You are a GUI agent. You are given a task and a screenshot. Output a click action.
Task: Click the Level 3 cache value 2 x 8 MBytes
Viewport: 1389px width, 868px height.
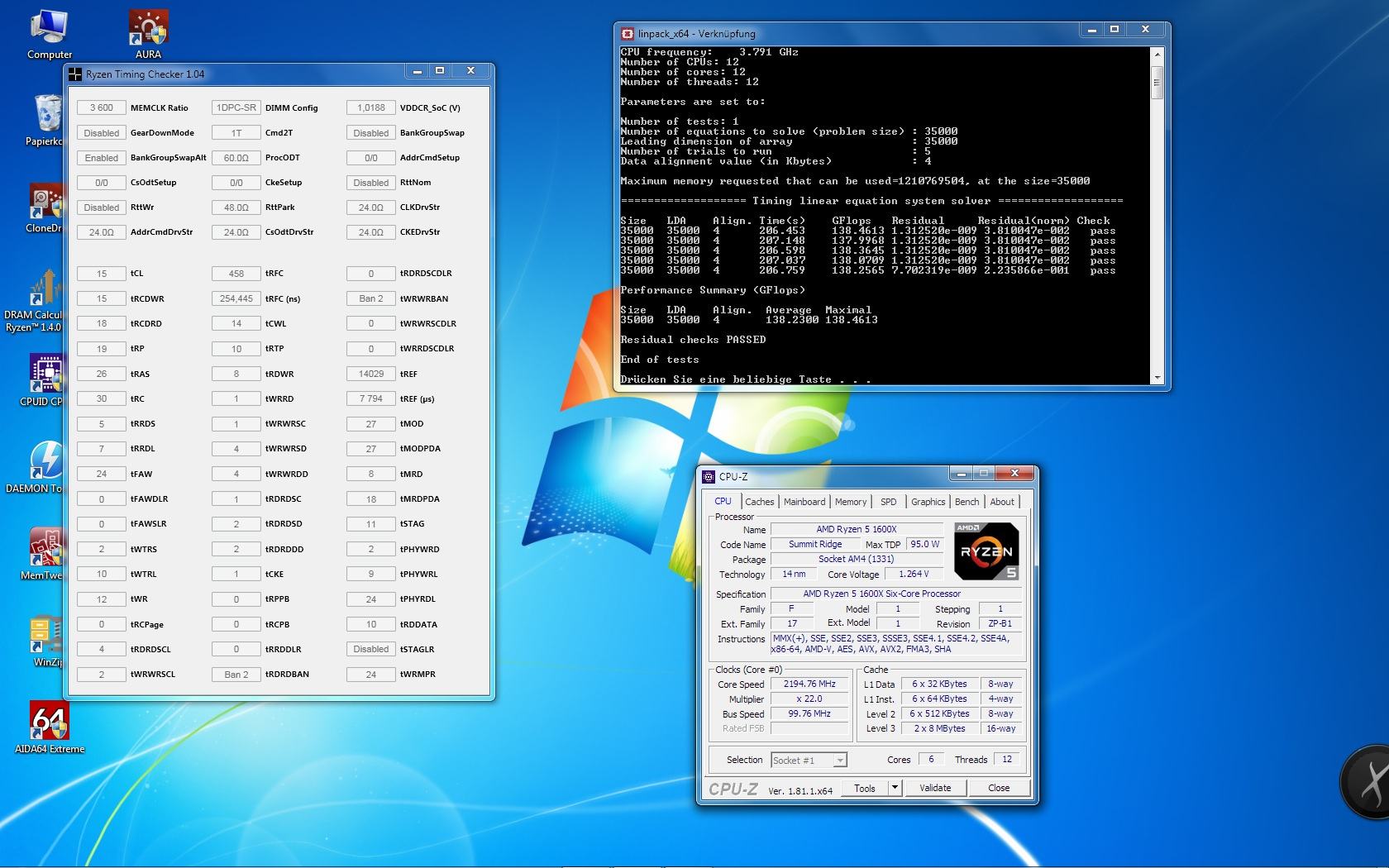coord(939,728)
